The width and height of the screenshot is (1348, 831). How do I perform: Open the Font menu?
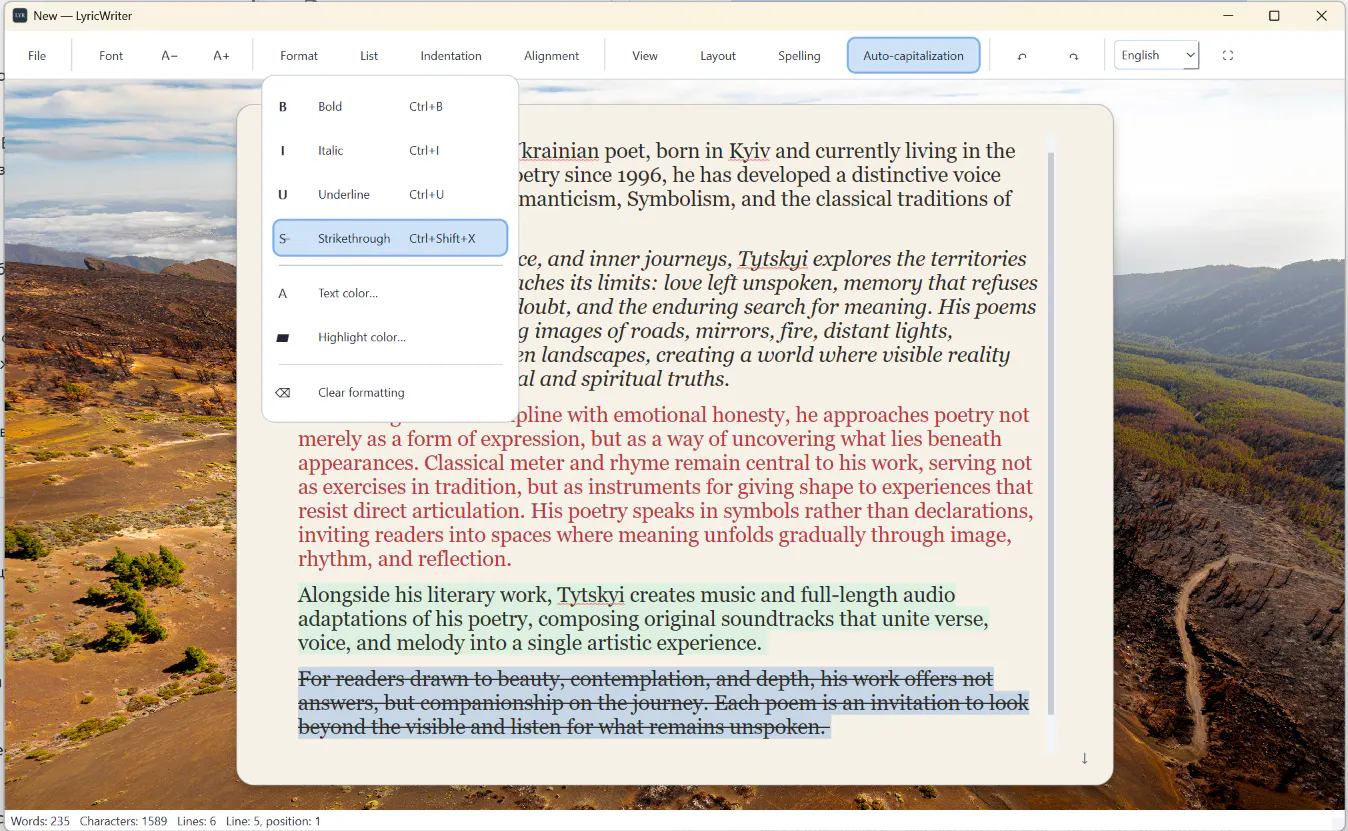[x=111, y=56]
